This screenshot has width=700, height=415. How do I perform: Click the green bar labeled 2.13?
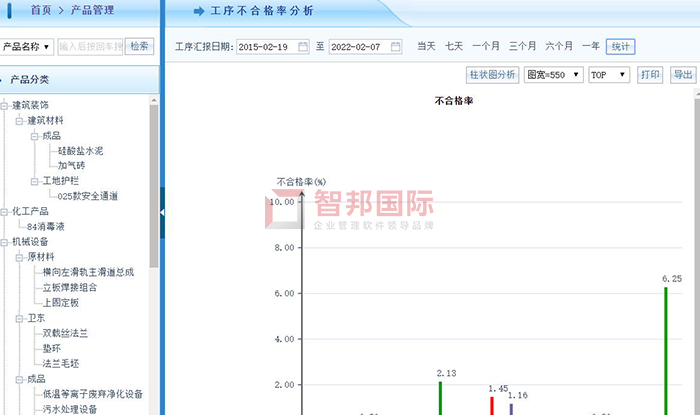tap(440, 398)
